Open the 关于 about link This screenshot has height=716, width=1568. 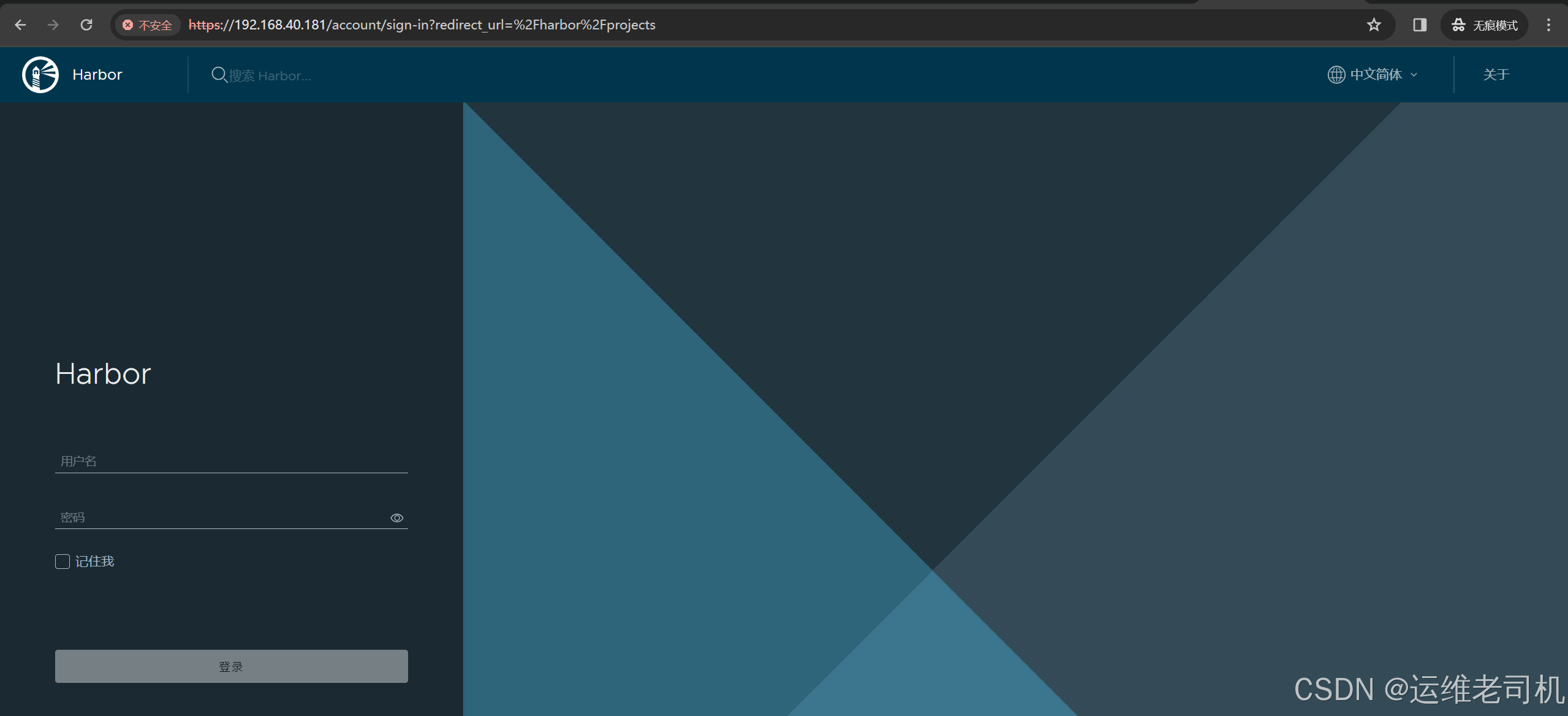1496,75
